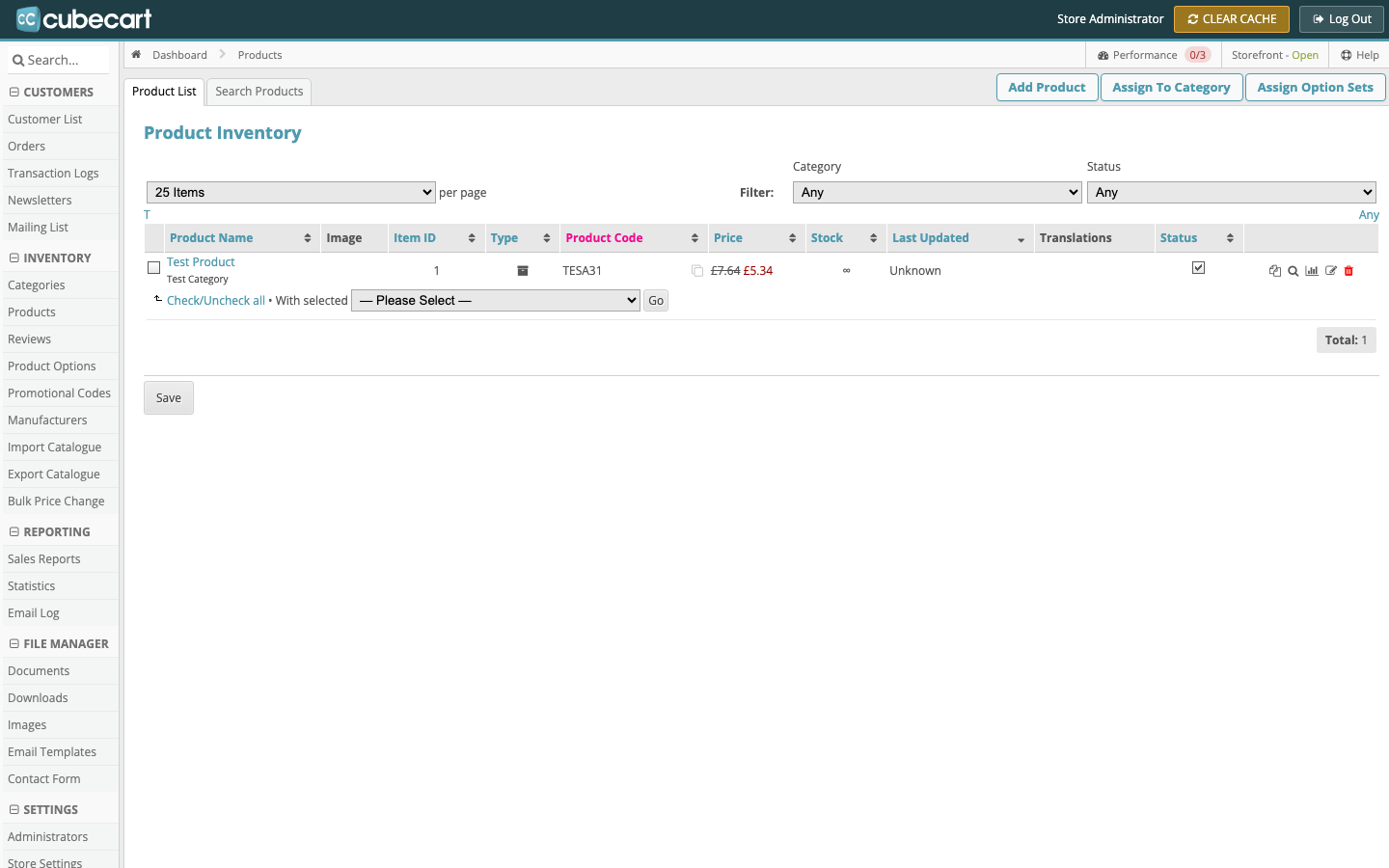Expand the Please Select bulk action dropdown
The height and width of the screenshot is (868, 1389).
click(x=496, y=301)
